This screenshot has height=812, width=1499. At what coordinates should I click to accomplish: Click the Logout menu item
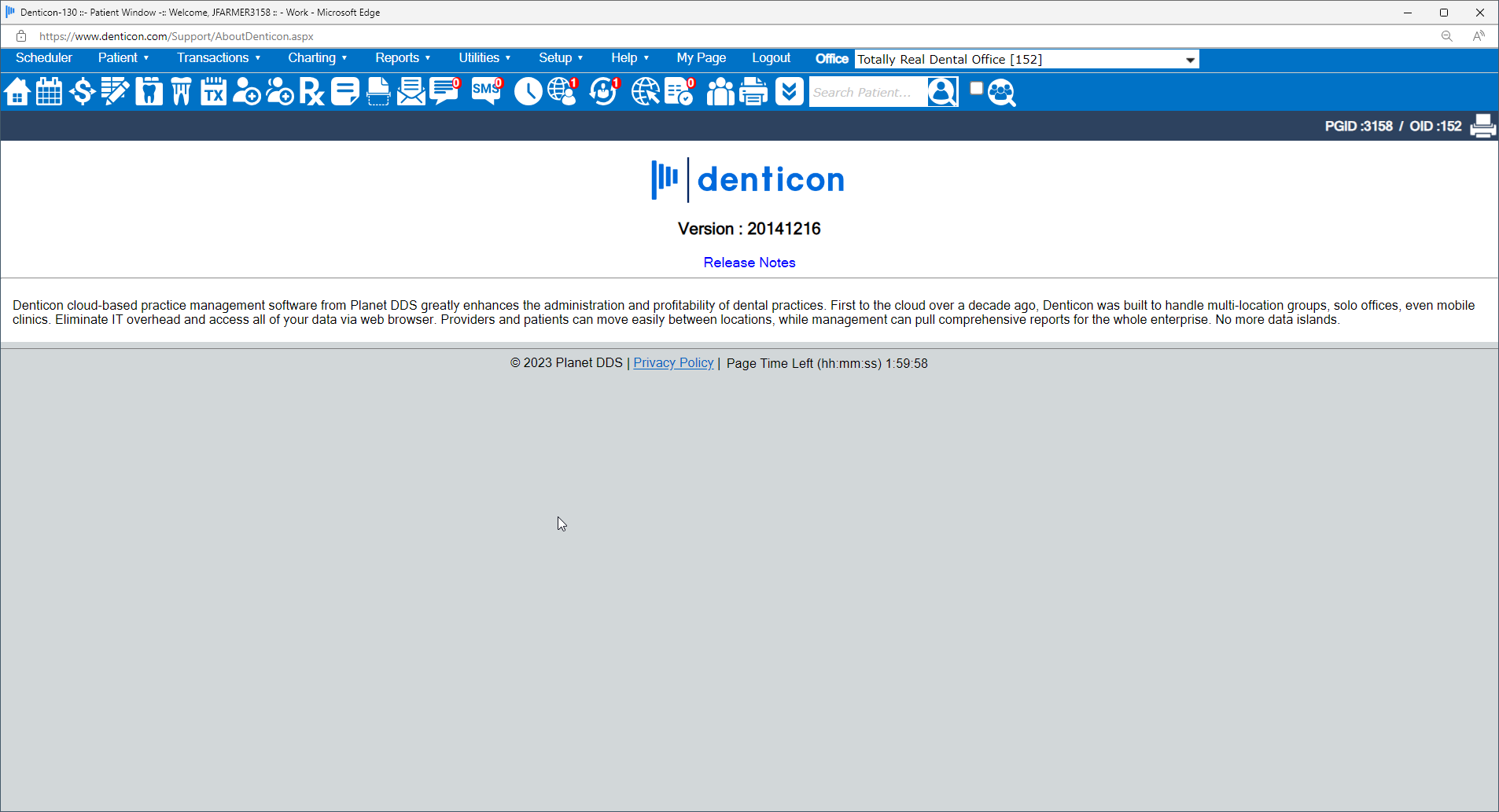(x=771, y=58)
